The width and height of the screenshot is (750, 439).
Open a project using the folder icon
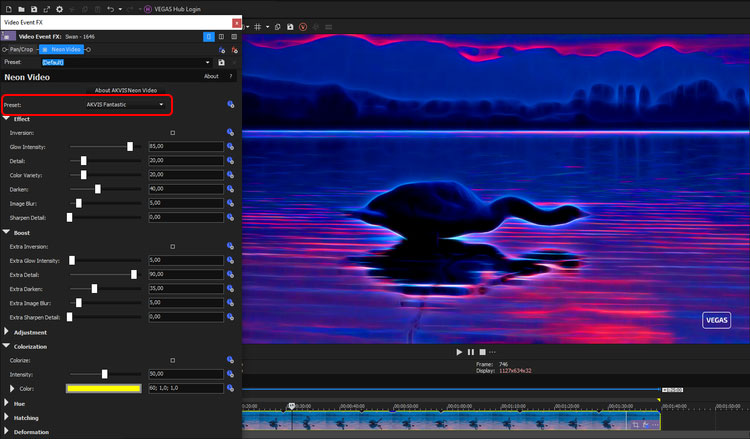21,9
